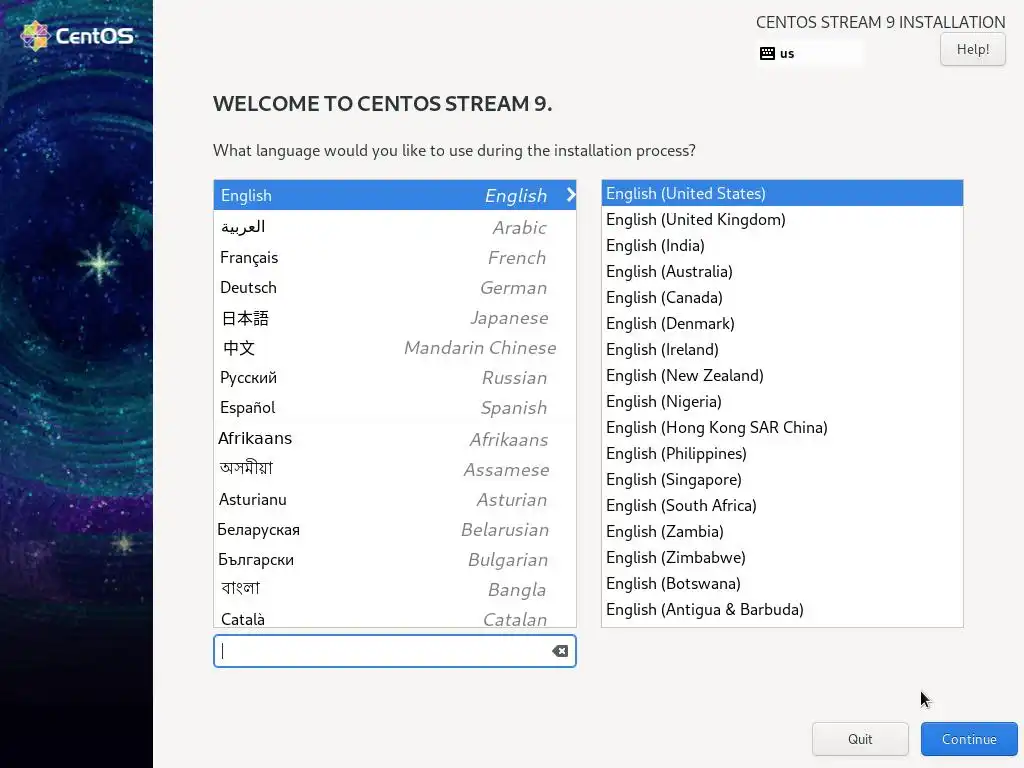Select the Belarusian language row
This screenshot has height=768, width=1024.
[x=394, y=530]
